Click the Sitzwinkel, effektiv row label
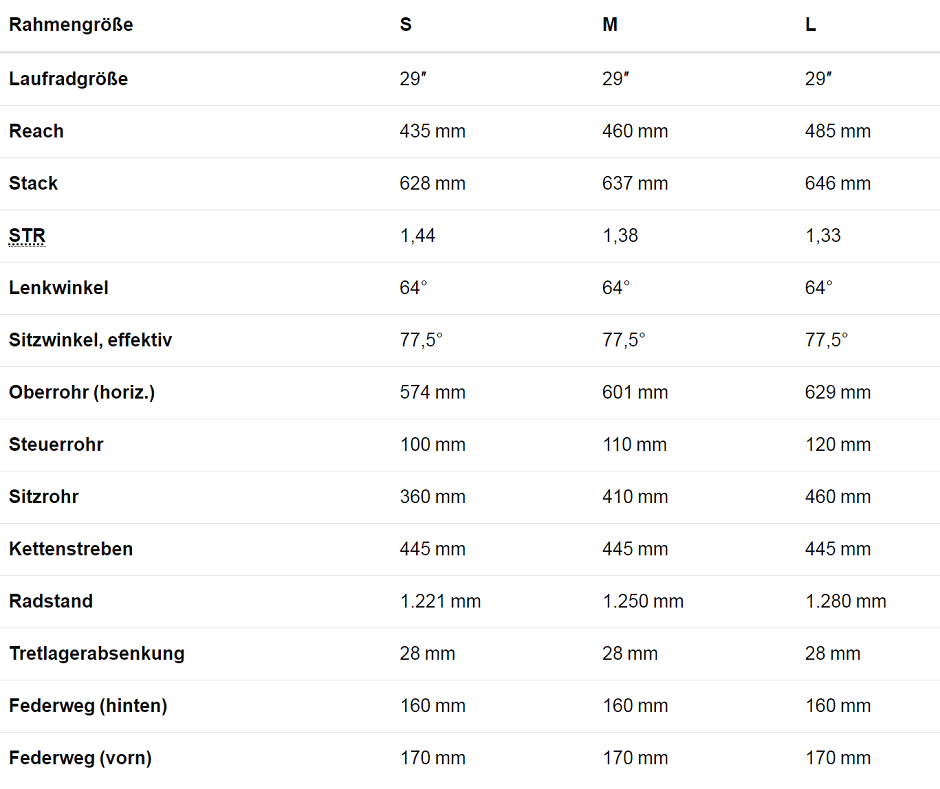 91,340
